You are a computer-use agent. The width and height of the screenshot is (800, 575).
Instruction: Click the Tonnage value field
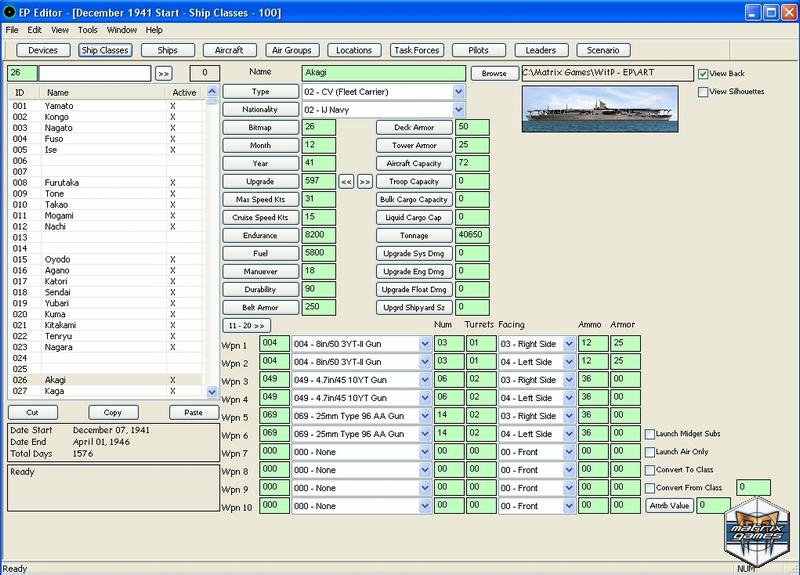[473, 236]
